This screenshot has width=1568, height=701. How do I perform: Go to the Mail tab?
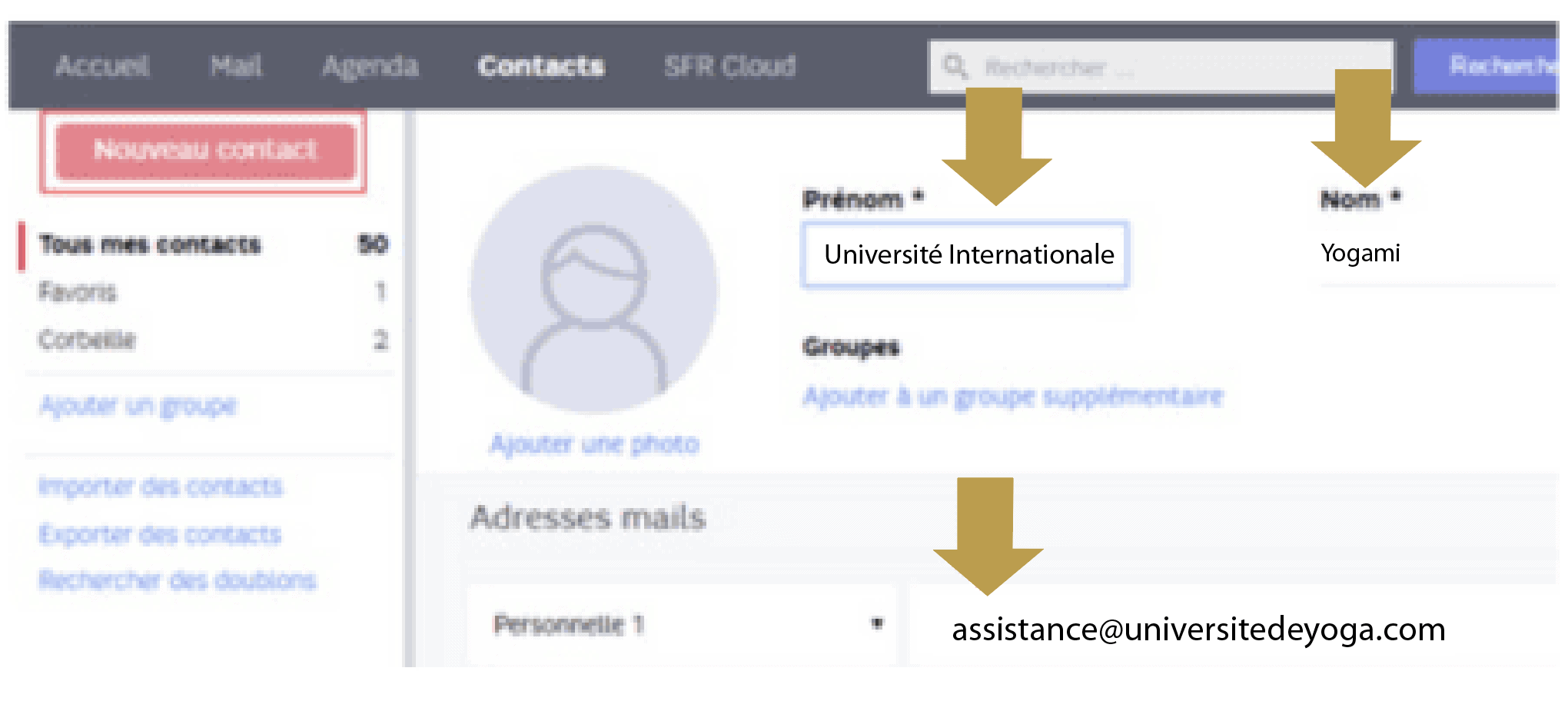coord(236,66)
